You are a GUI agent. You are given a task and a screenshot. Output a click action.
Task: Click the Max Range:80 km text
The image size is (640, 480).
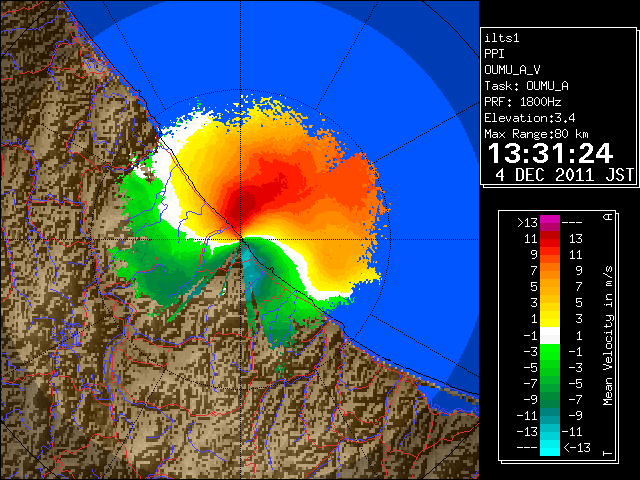(x=536, y=134)
